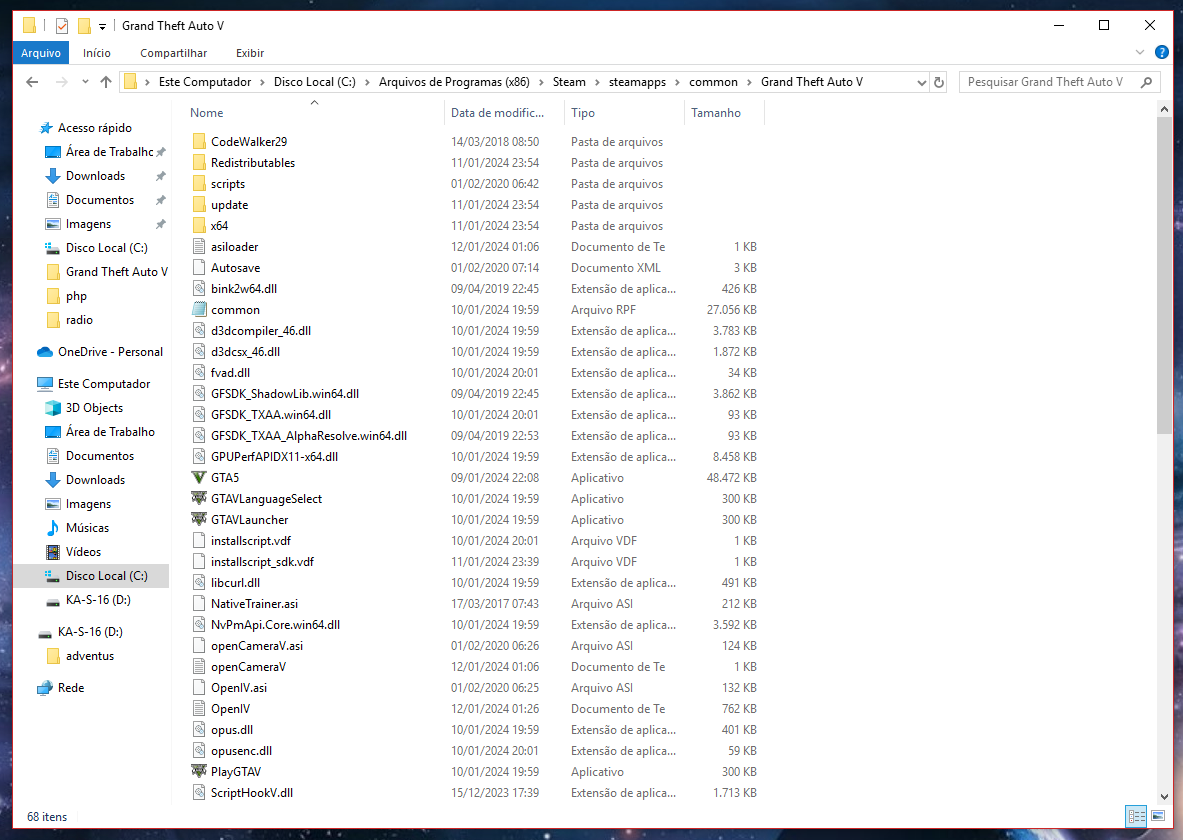The image size is (1183, 840).
Task: Select the openCameraV.asi file
Action: (x=257, y=646)
